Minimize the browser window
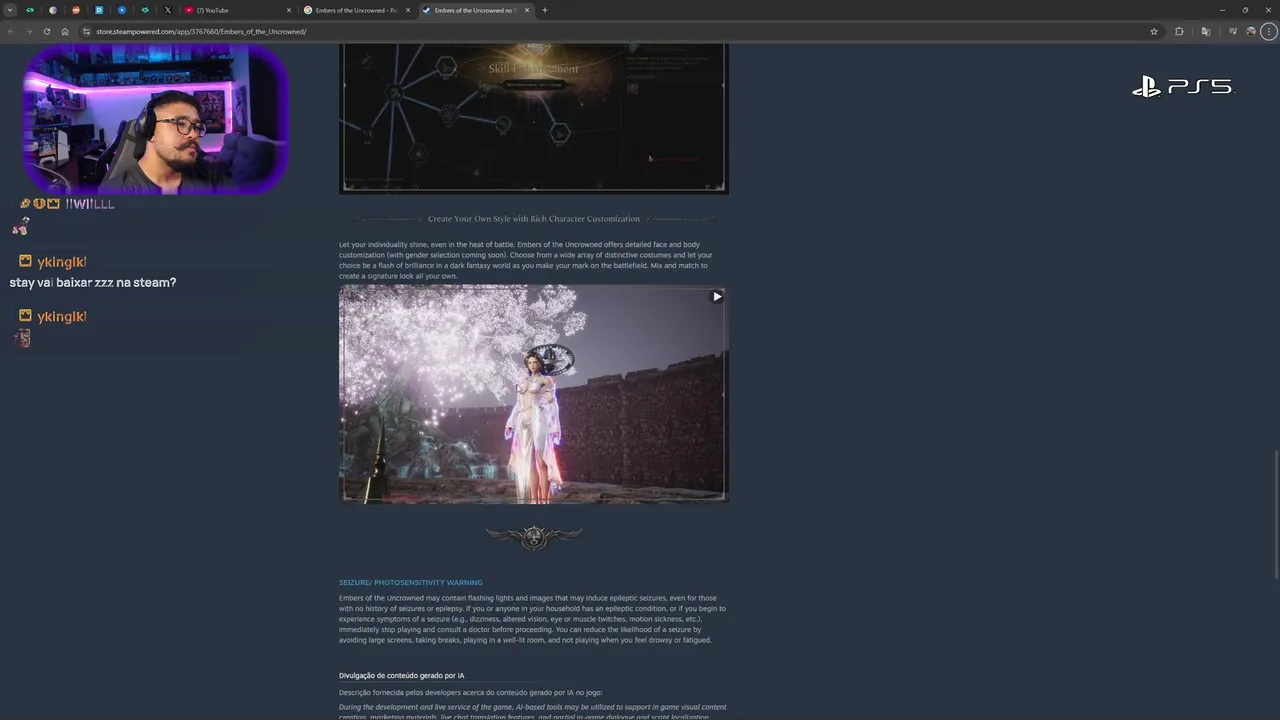Viewport: 1280px width, 720px height. point(1222,10)
